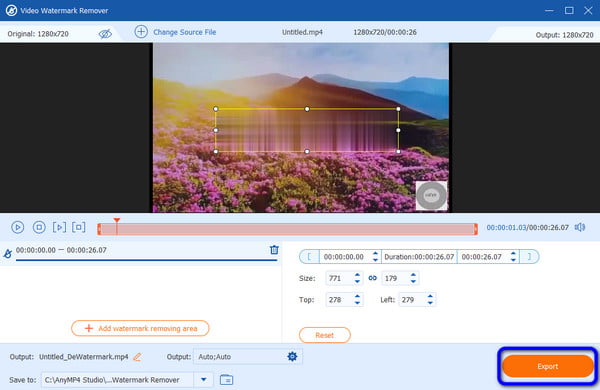Click left trim handle of timeline
Screen dimensions: 600x390
[x=99, y=229]
